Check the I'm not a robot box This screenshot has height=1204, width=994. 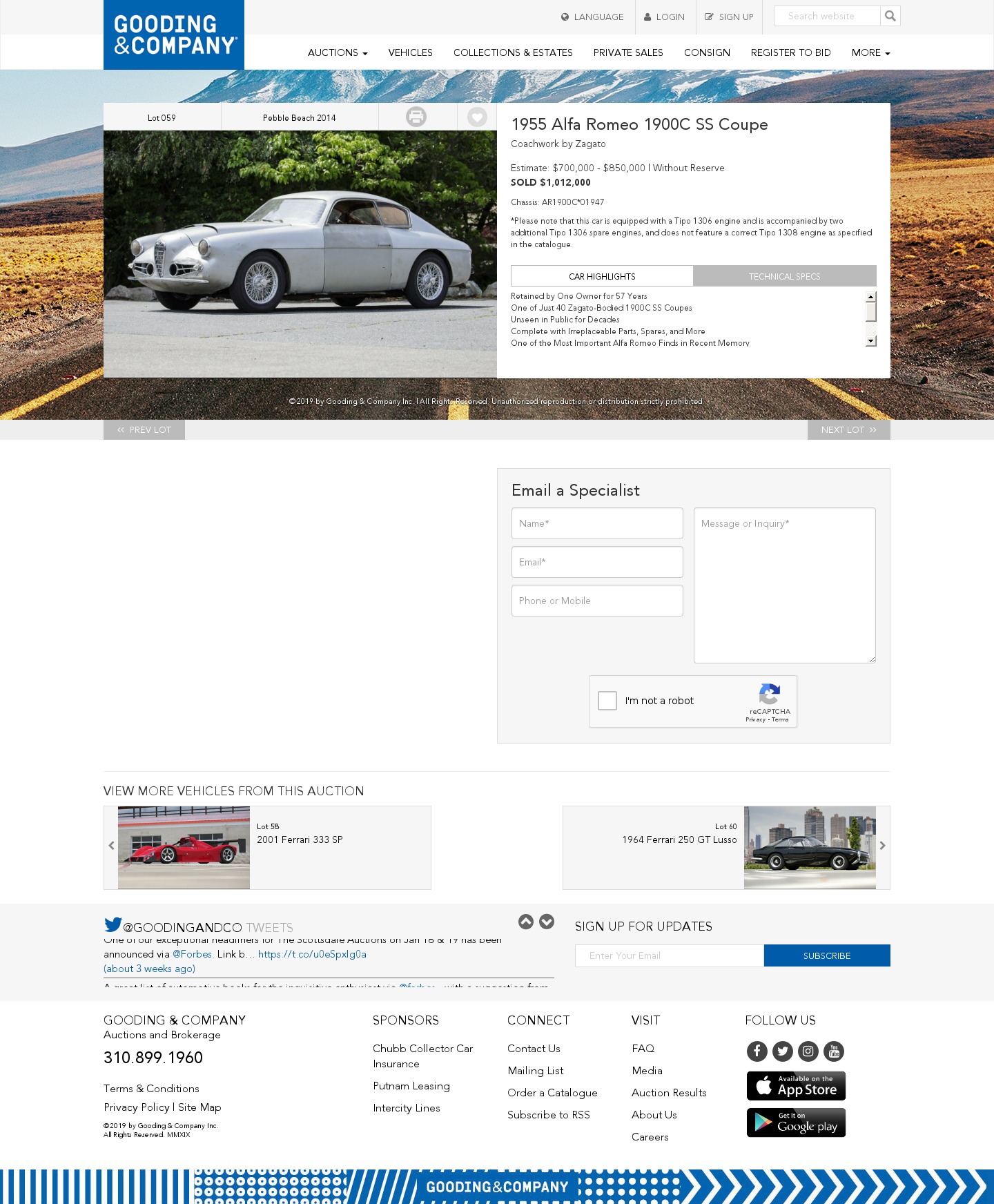coord(607,701)
